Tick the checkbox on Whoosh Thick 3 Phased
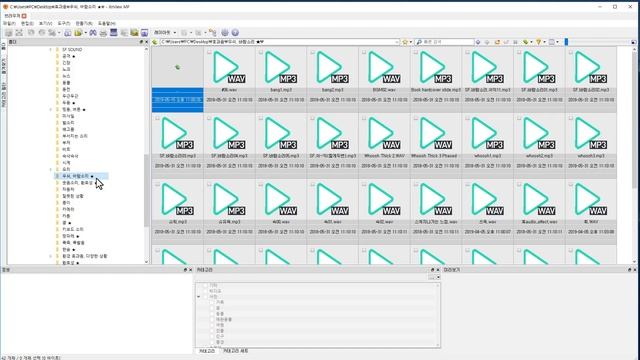Image resolution: width=640 pixels, height=360 pixels. click(416, 118)
